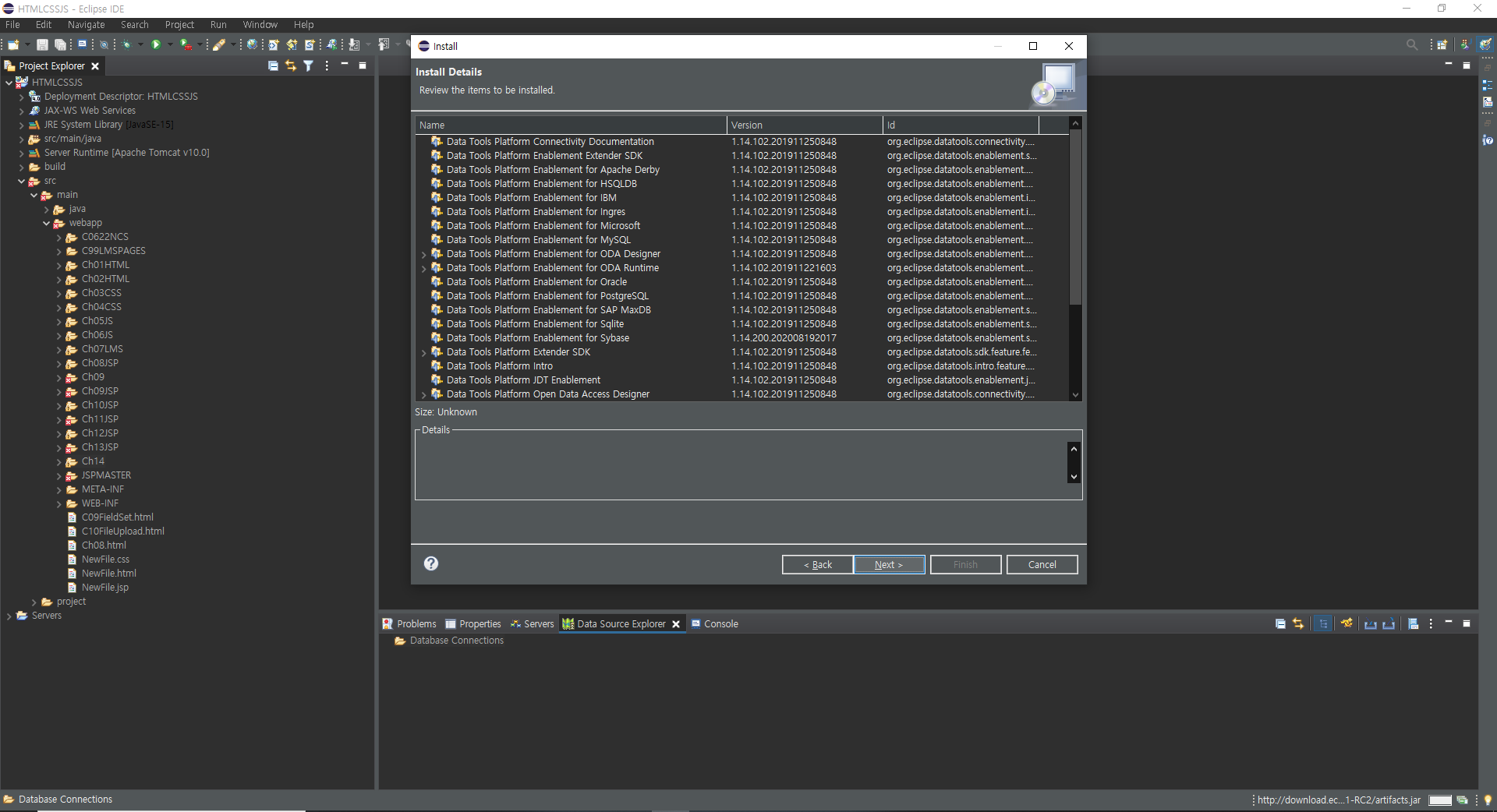Expand the Servers project node
1497x812 pixels.
pyautogui.click(x=9, y=616)
